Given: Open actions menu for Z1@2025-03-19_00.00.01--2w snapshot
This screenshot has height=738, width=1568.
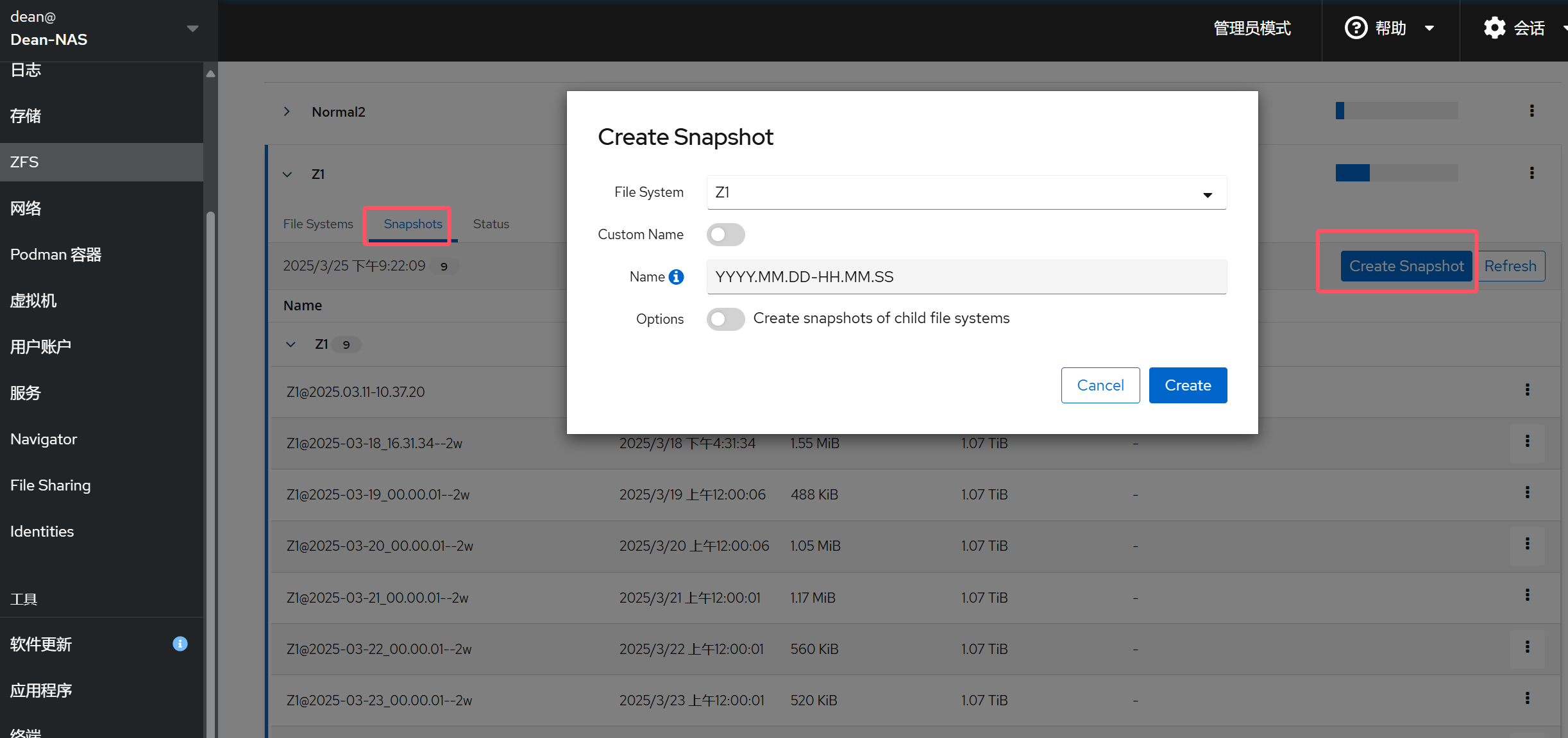Looking at the screenshot, I should [1527, 493].
